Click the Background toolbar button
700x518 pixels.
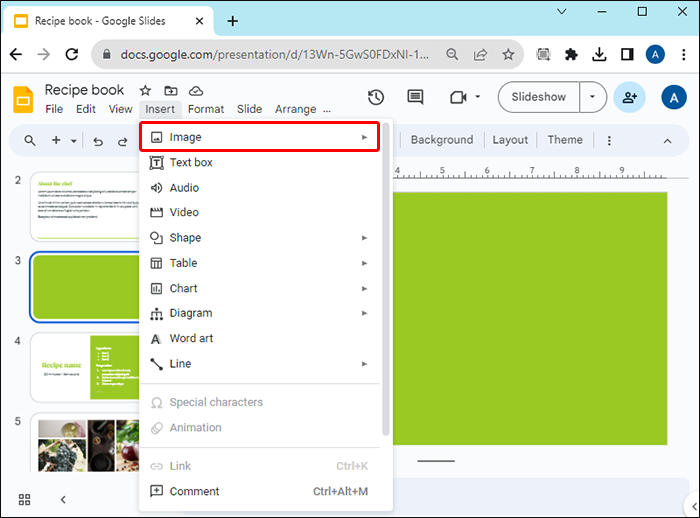pyautogui.click(x=442, y=140)
